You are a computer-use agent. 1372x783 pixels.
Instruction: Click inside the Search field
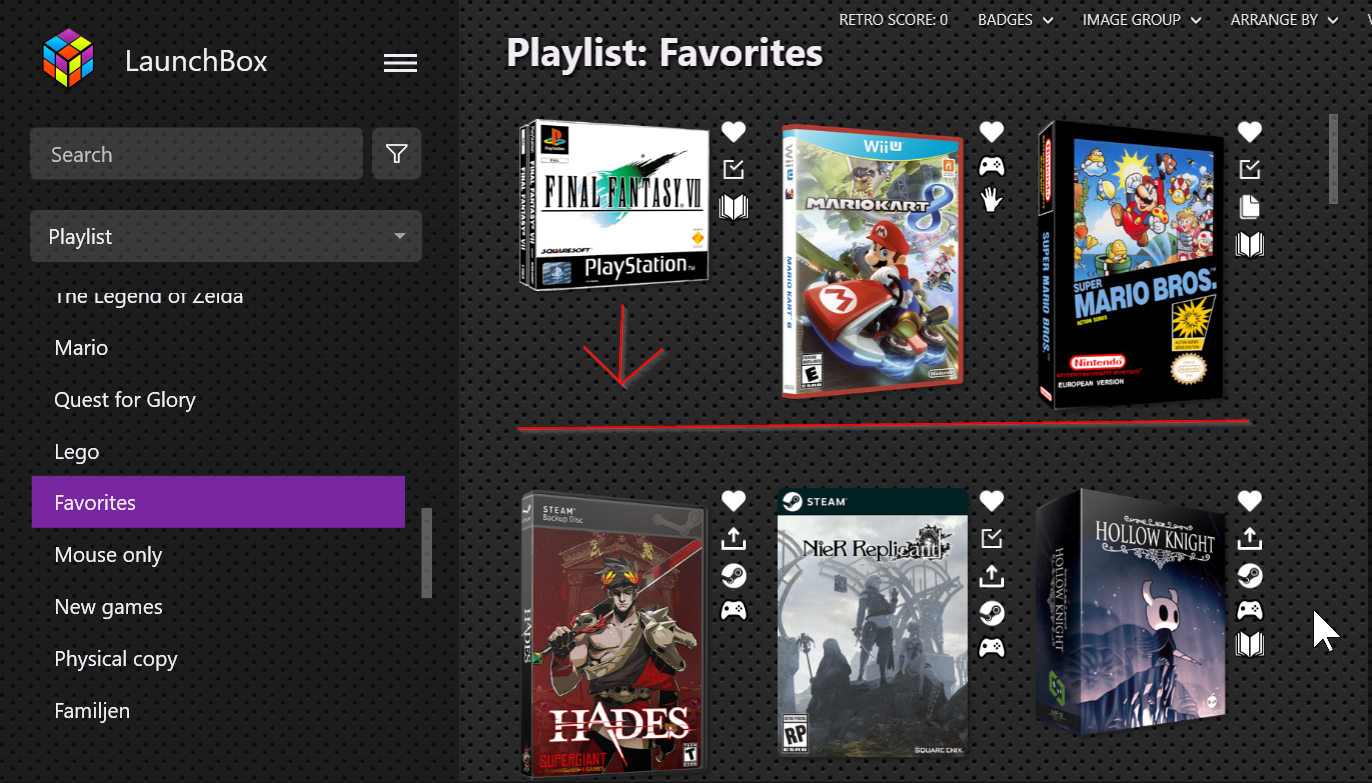pos(196,154)
